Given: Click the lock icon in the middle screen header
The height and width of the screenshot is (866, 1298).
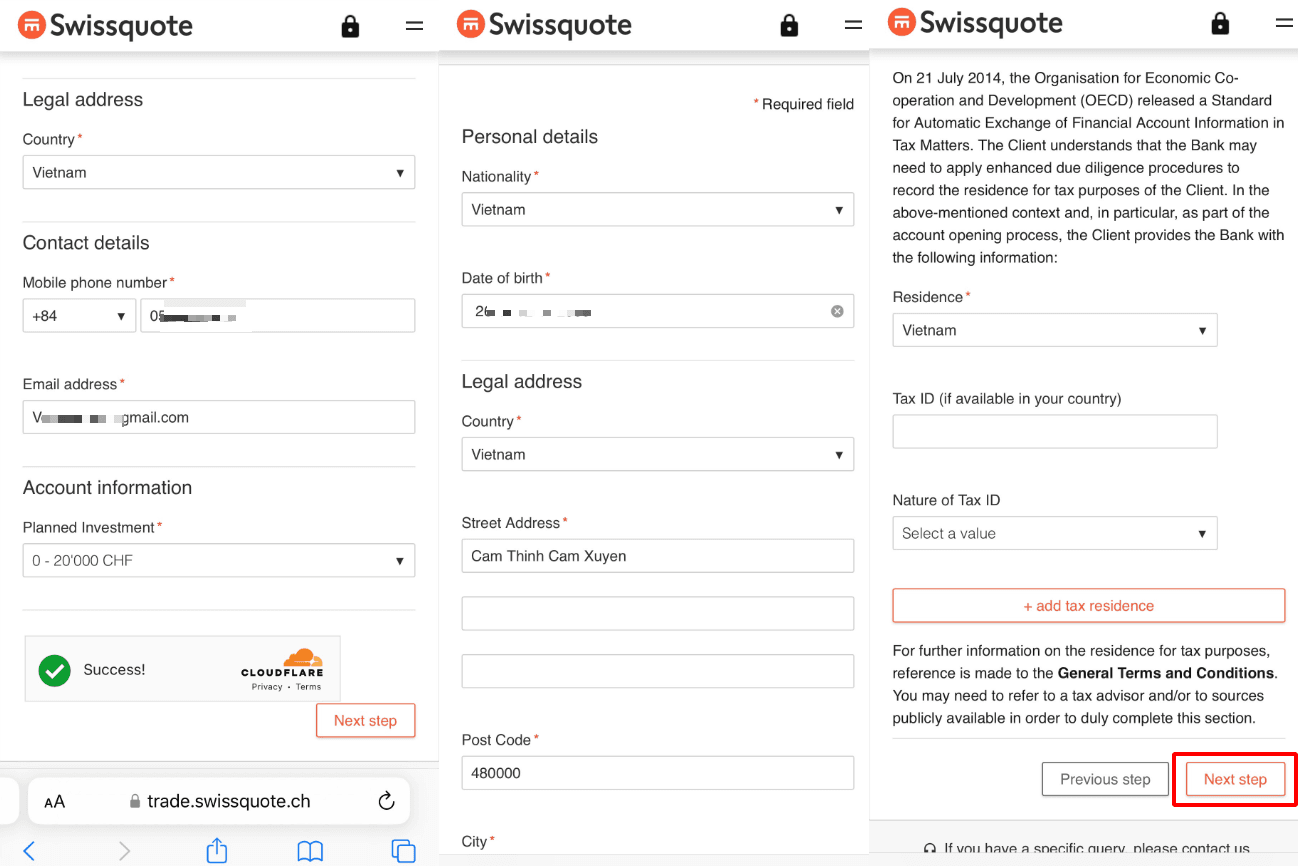Looking at the screenshot, I should point(789,25).
